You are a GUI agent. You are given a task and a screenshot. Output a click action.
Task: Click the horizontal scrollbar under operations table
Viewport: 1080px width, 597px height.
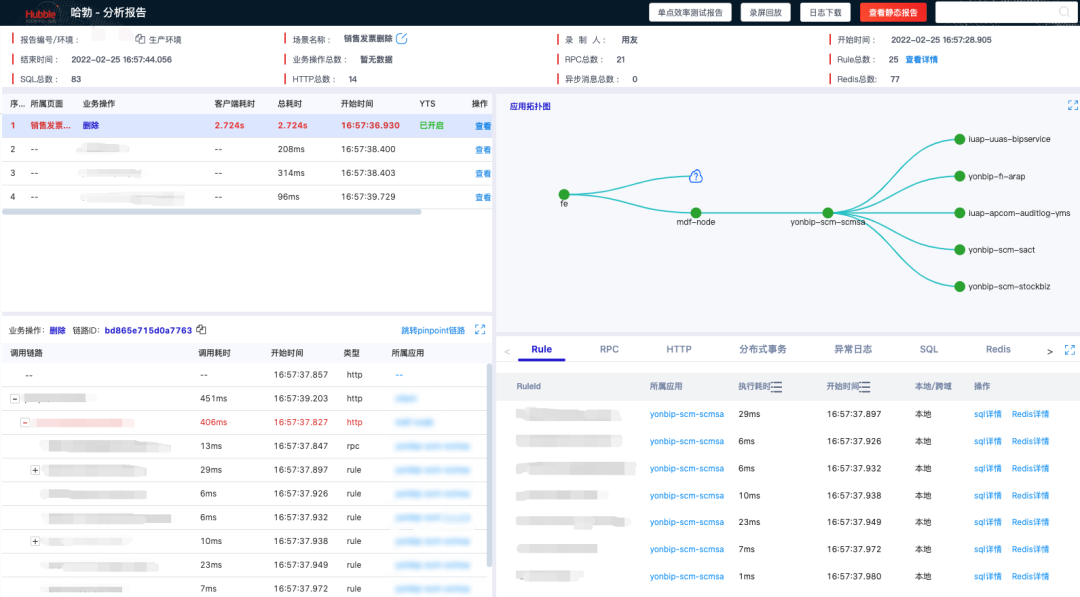tap(211, 212)
